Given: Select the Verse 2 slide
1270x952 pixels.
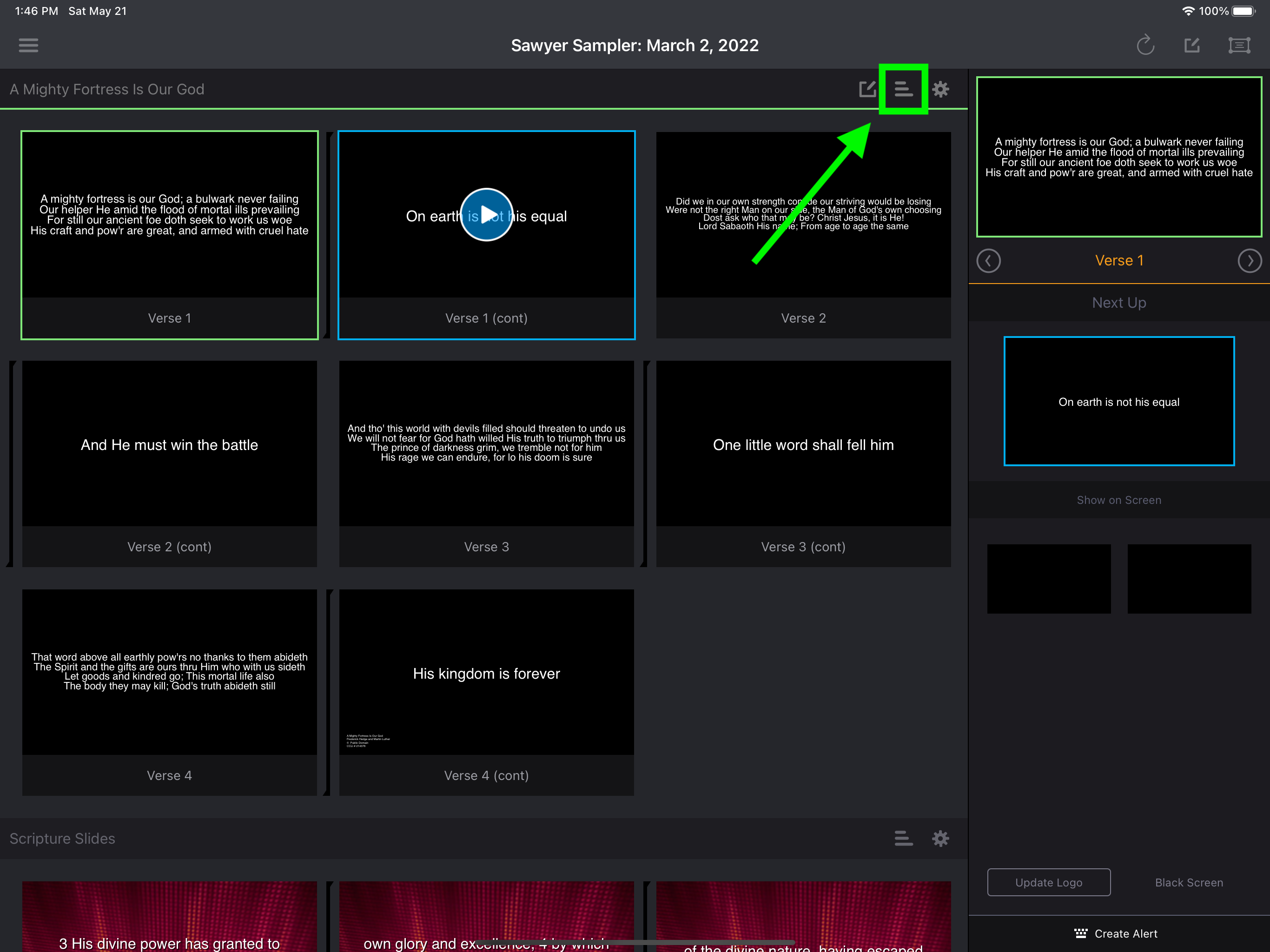Looking at the screenshot, I should pos(803,235).
